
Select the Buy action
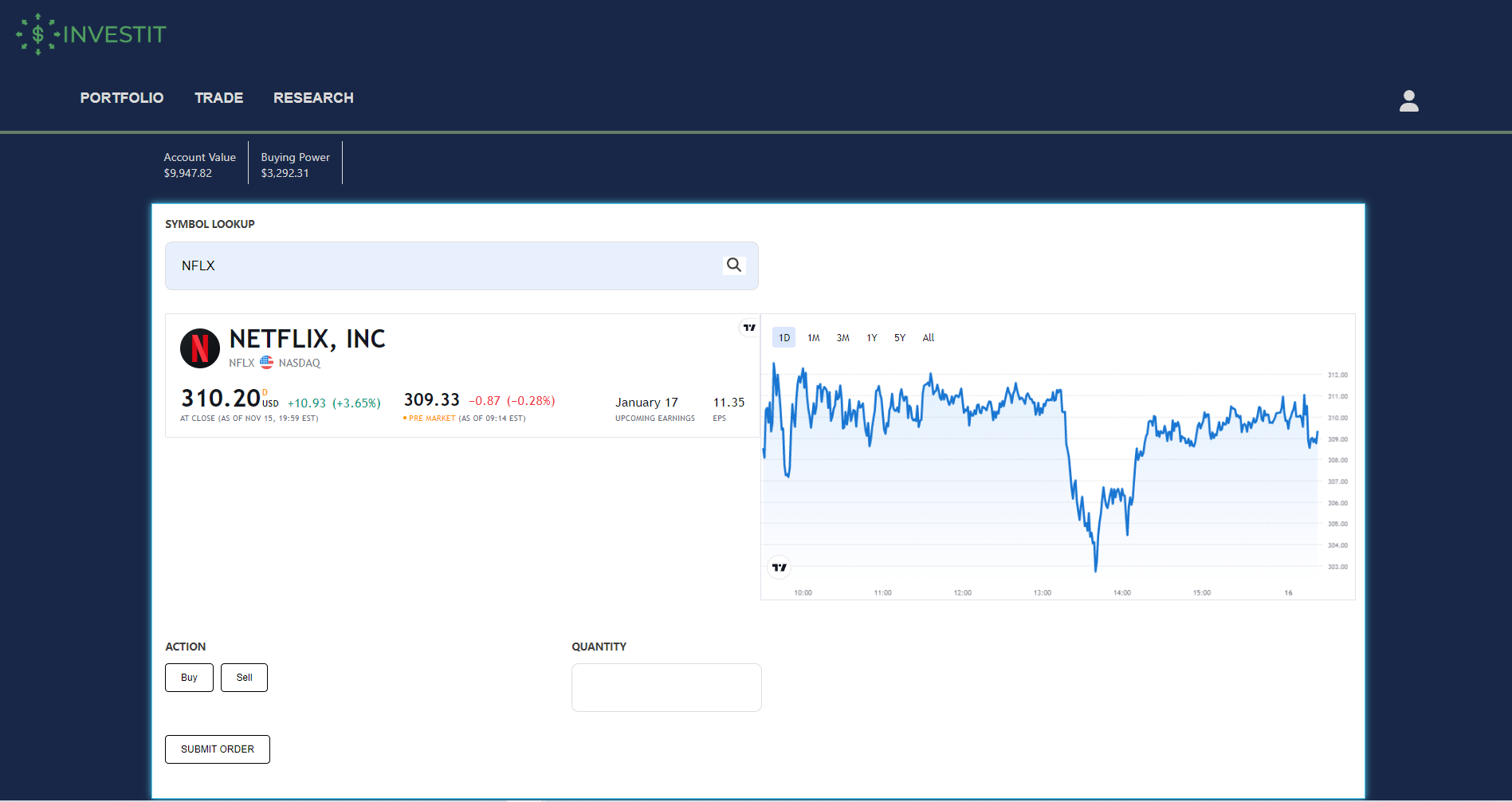[x=189, y=677]
